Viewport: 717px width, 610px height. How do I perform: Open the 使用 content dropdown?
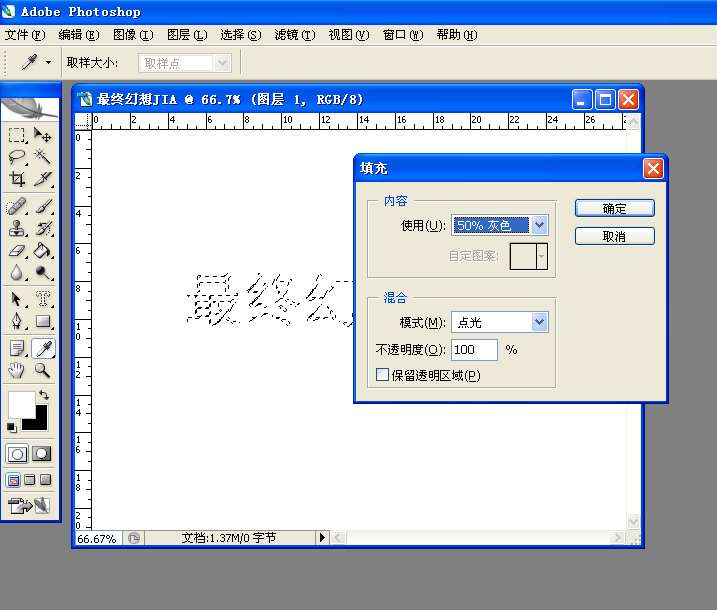[x=500, y=225]
